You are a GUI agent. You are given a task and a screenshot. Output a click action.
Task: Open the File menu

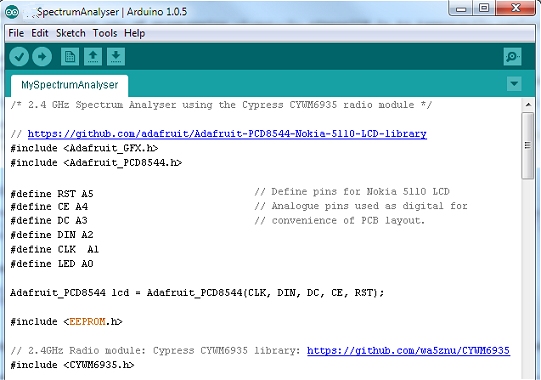[x=16, y=33]
